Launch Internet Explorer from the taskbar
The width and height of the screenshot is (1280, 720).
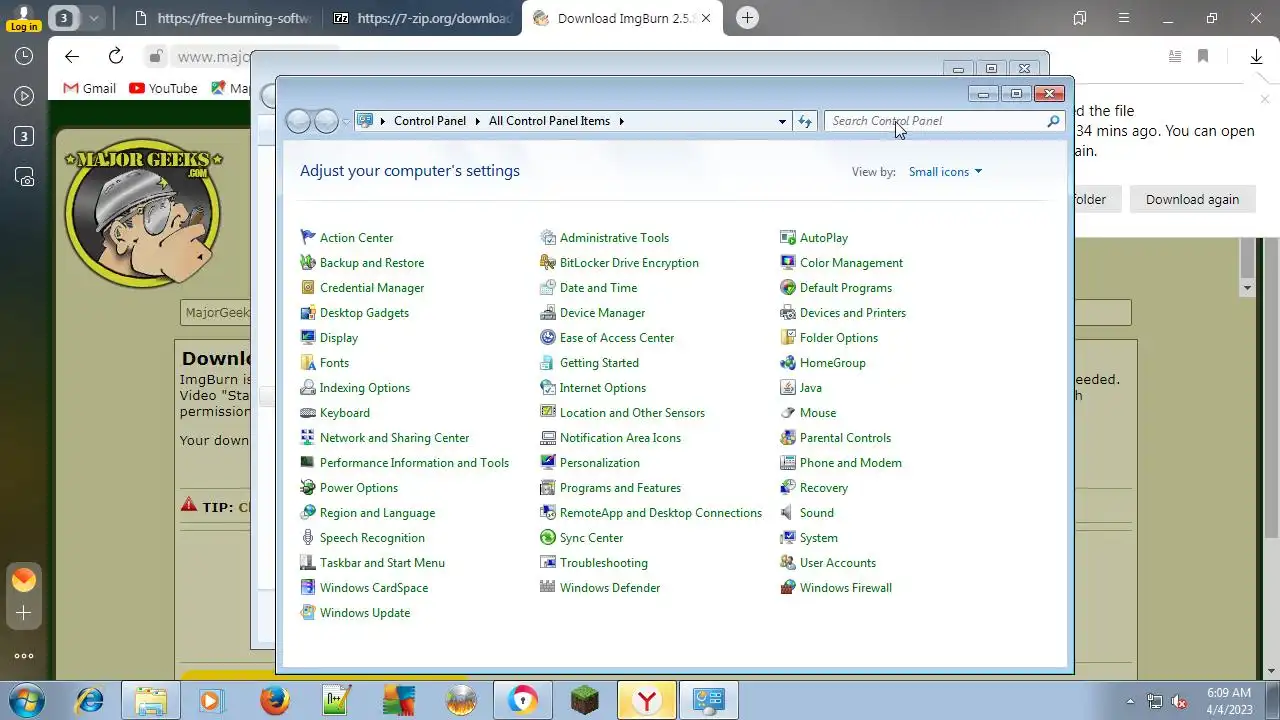point(89,701)
